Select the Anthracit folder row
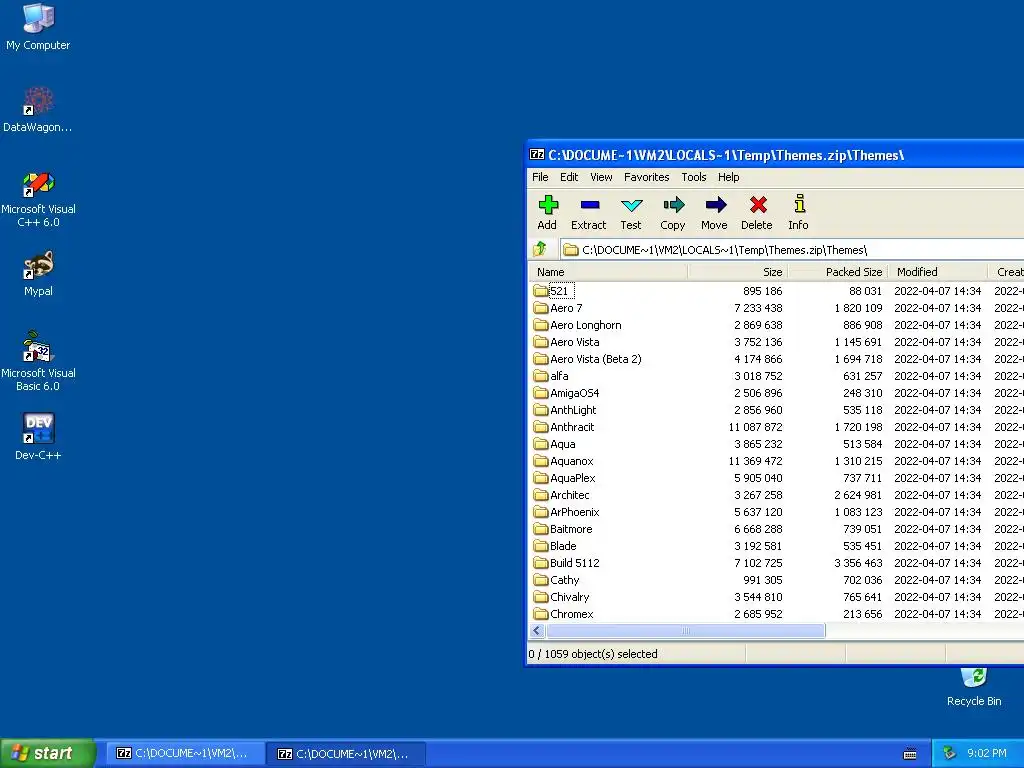Screen dimensions: 1024x768 pos(776,427)
